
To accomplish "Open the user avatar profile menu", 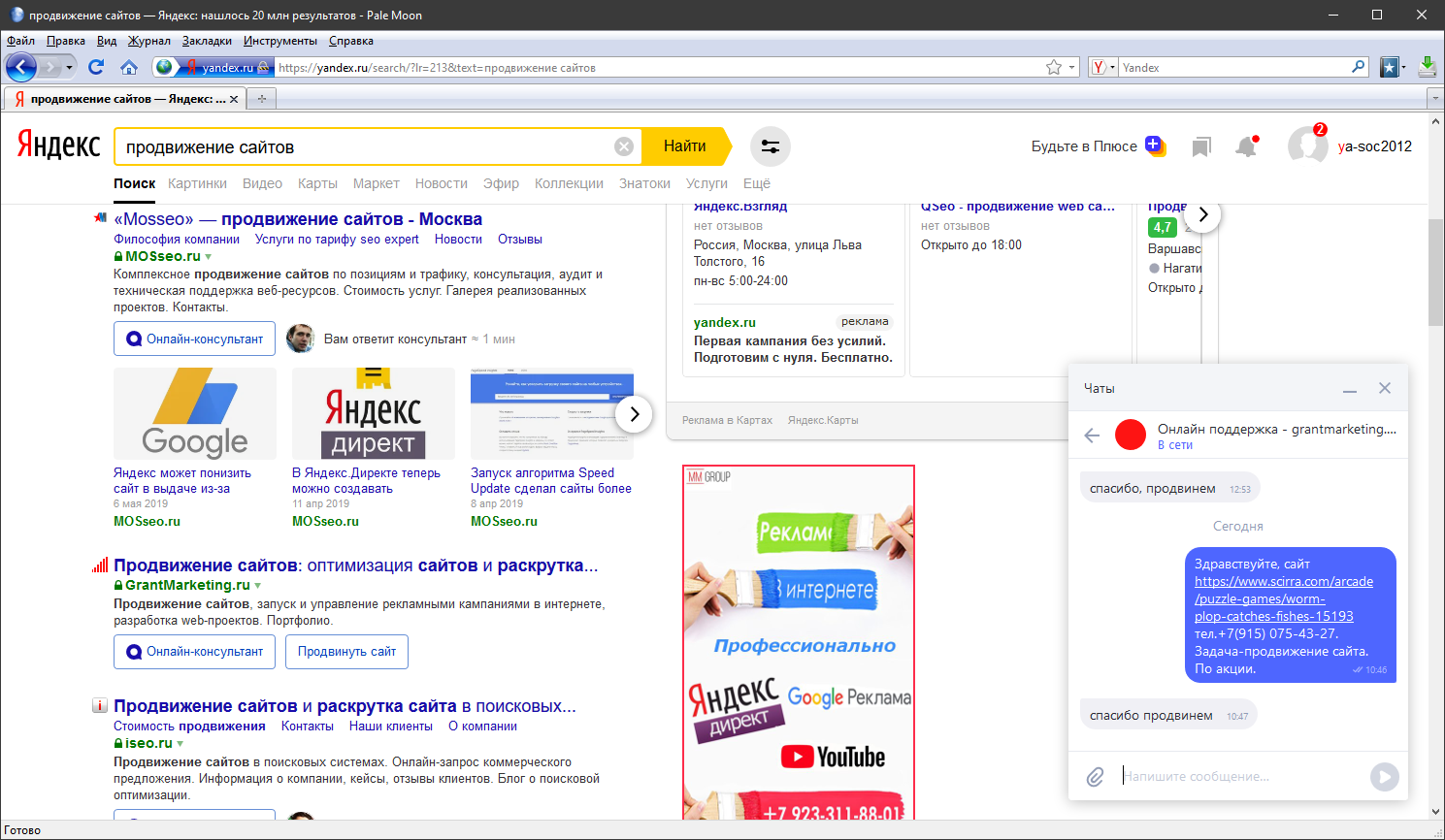I will pos(1307,145).
